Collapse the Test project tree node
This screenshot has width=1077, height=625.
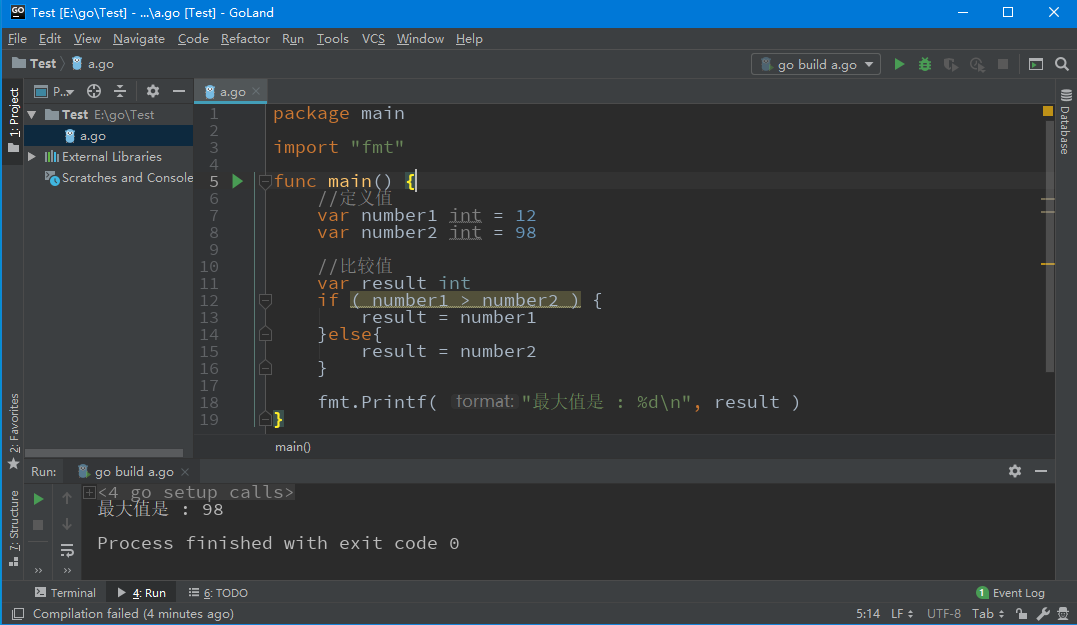tap(31, 114)
